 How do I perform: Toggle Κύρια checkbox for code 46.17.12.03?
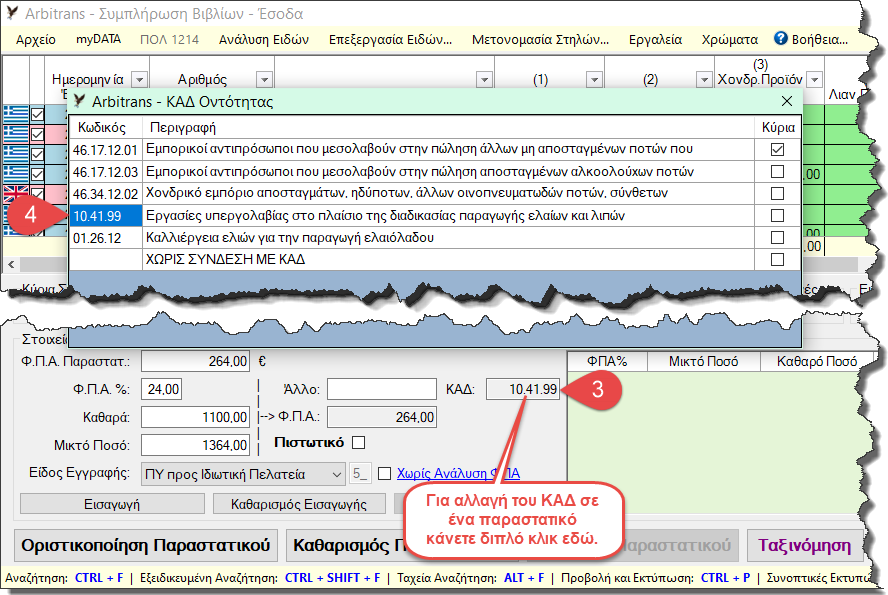(x=778, y=172)
